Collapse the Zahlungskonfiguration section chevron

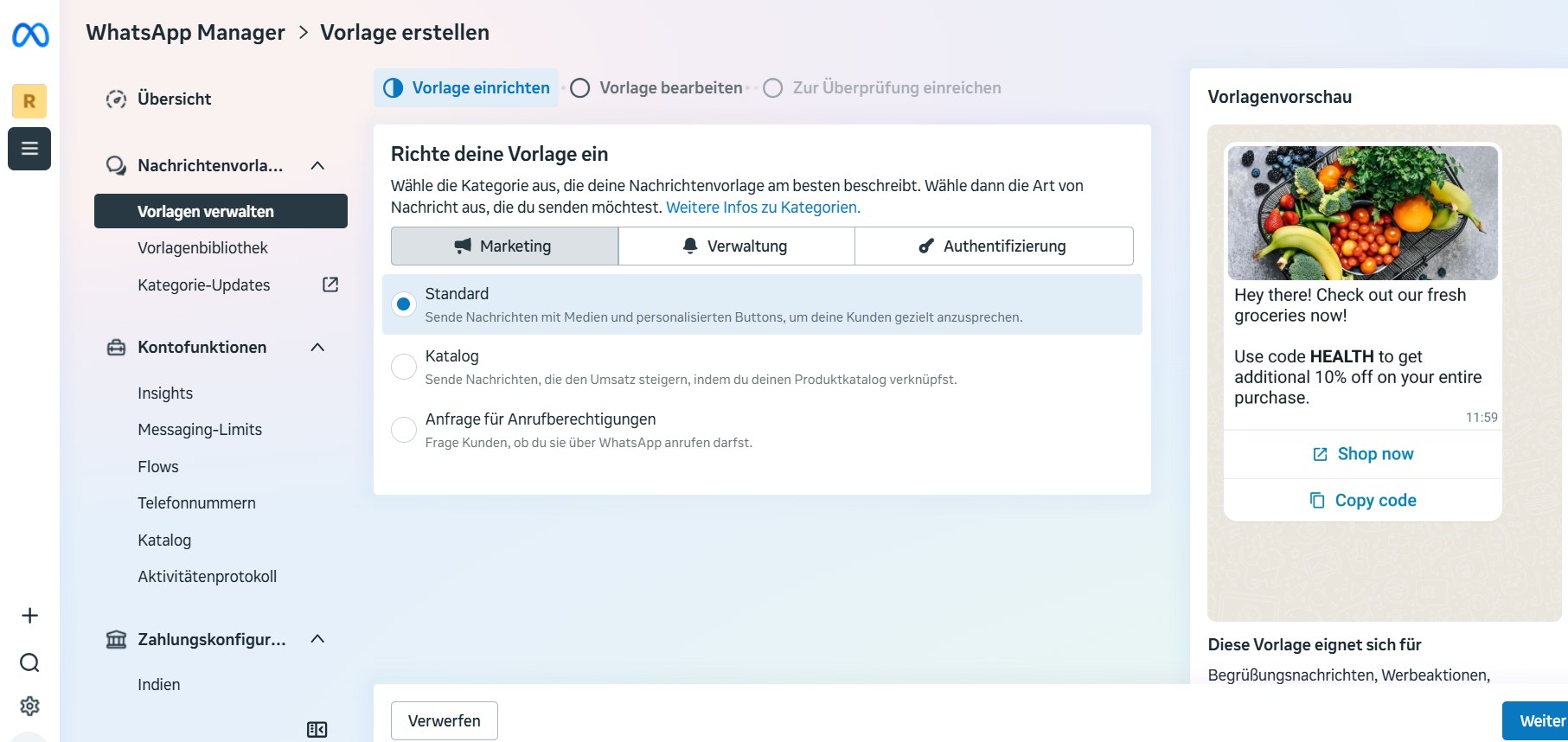(317, 638)
